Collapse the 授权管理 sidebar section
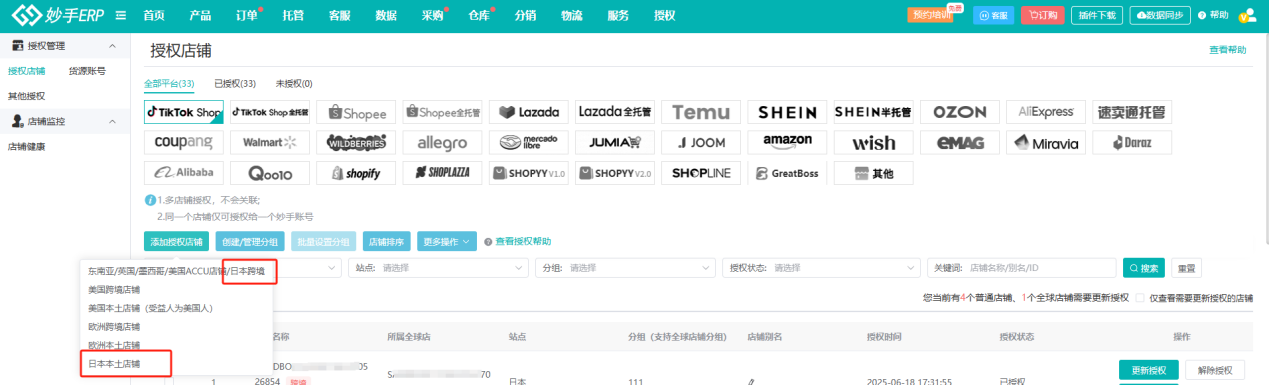This screenshot has height=385, width=1269. coord(111,46)
